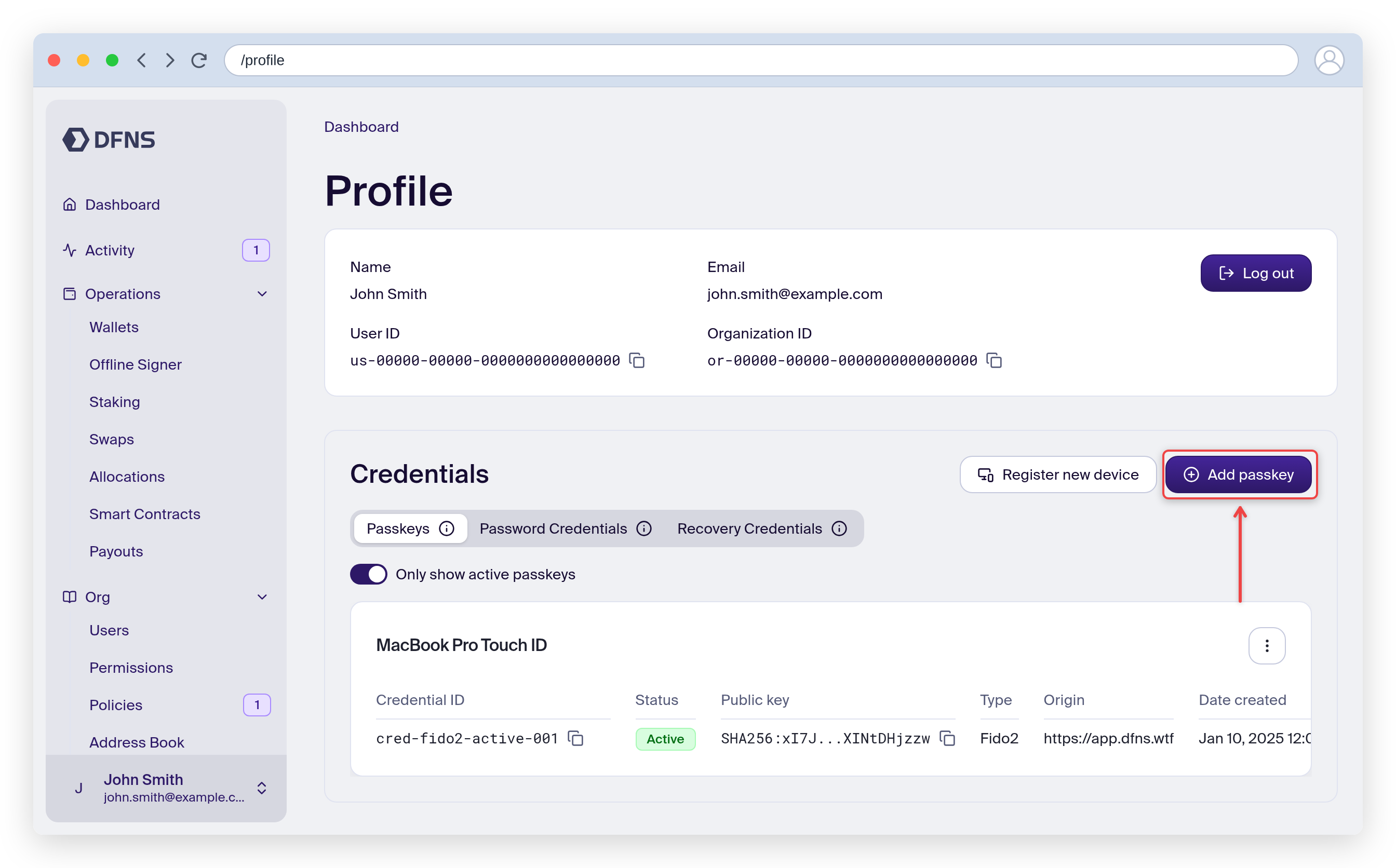Show info about Passkeys

(446, 528)
